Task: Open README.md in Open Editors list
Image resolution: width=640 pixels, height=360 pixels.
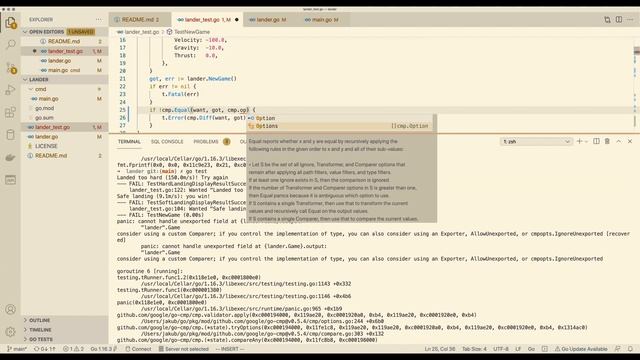Action: [x=64, y=41]
